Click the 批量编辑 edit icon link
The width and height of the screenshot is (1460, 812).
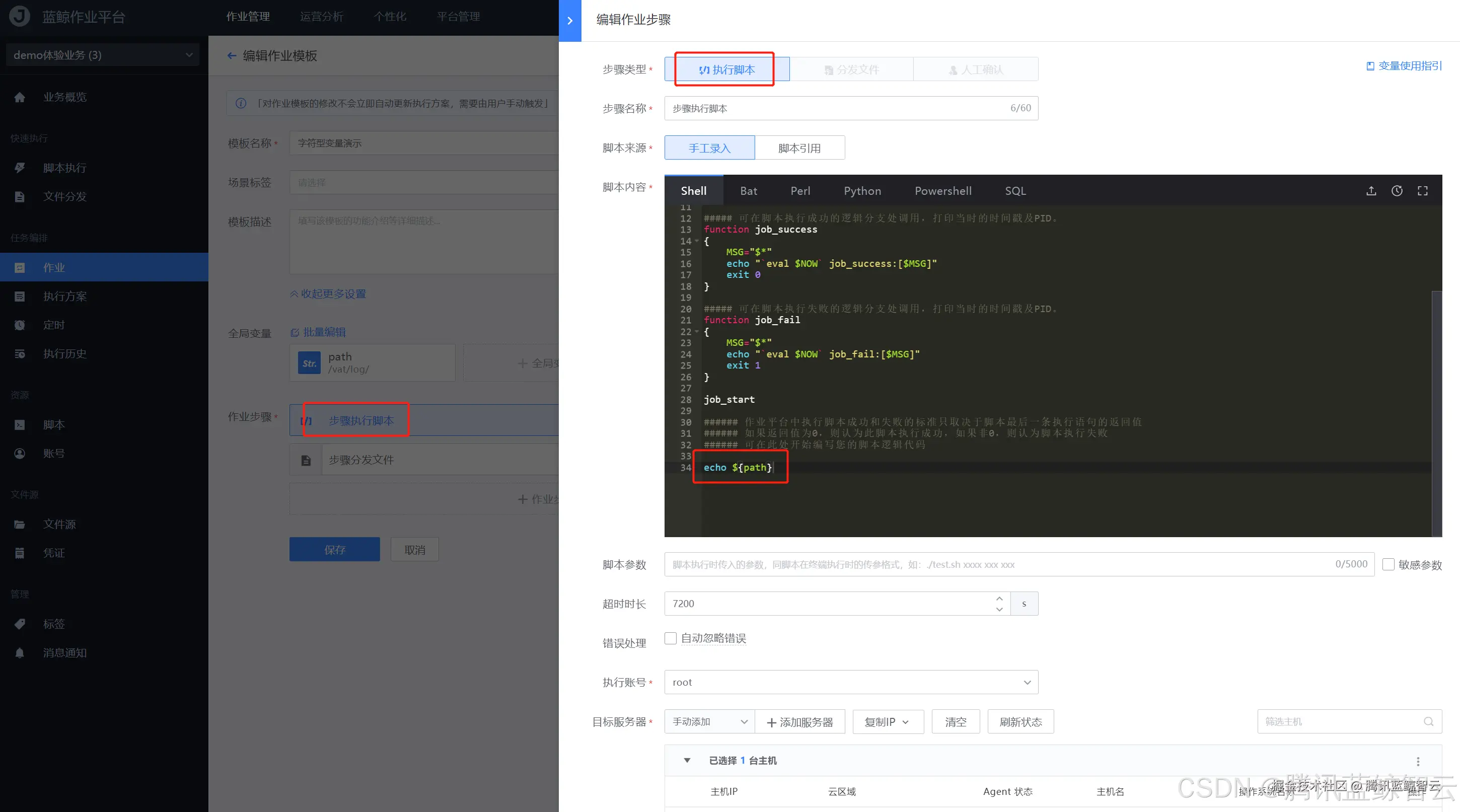[x=318, y=333]
